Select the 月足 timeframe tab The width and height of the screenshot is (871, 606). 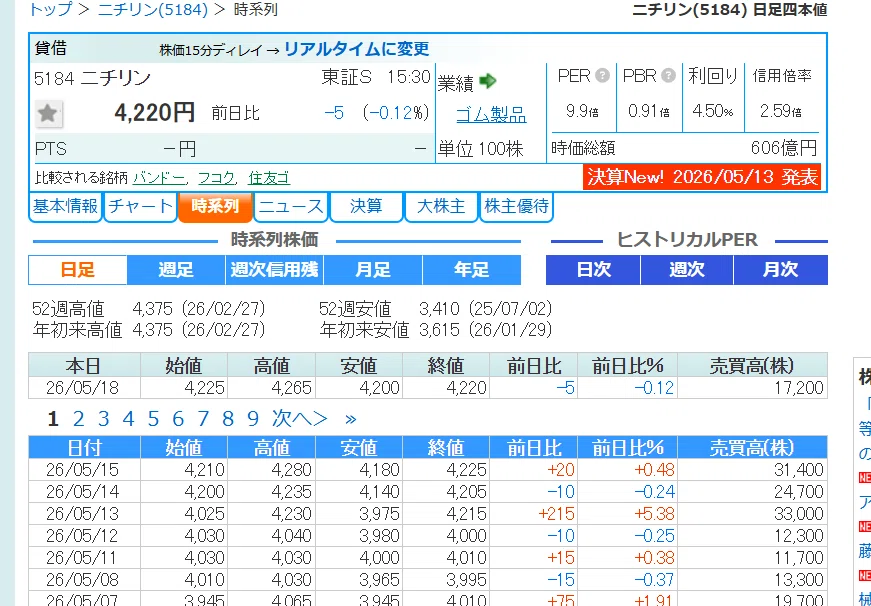pyautogui.click(x=373, y=270)
